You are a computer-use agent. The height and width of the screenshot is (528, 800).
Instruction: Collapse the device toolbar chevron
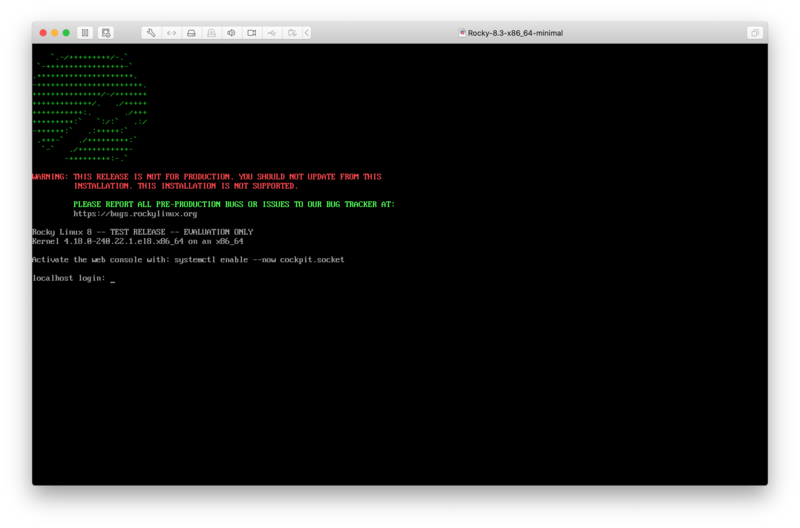tap(307, 33)
